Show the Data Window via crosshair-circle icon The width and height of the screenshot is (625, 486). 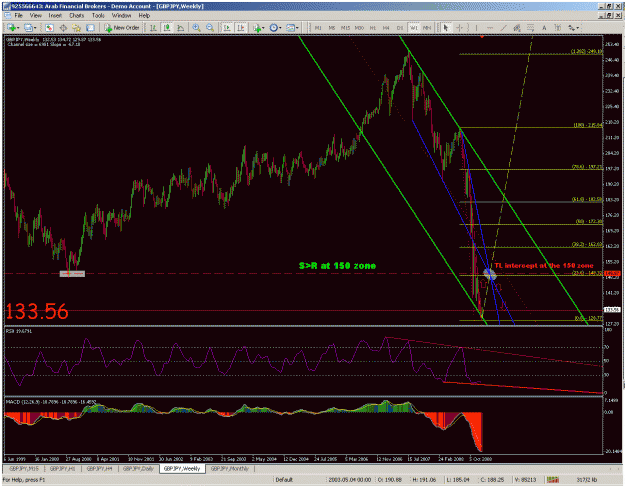click(x=63, y=28)
